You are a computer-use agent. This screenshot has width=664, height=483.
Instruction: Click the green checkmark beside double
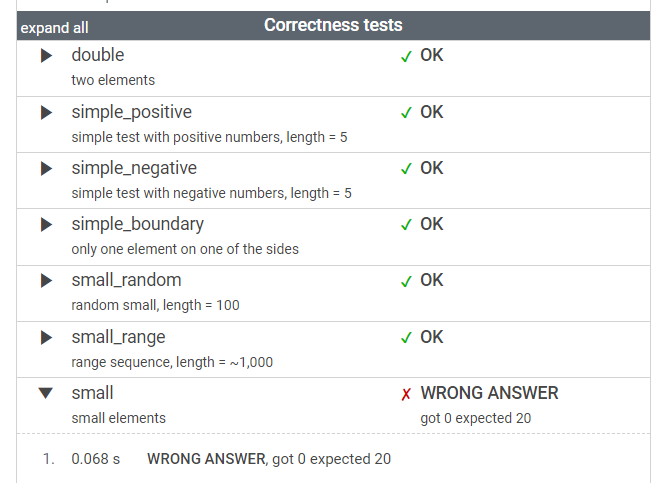pyautogui.click(x=406, y=56)
